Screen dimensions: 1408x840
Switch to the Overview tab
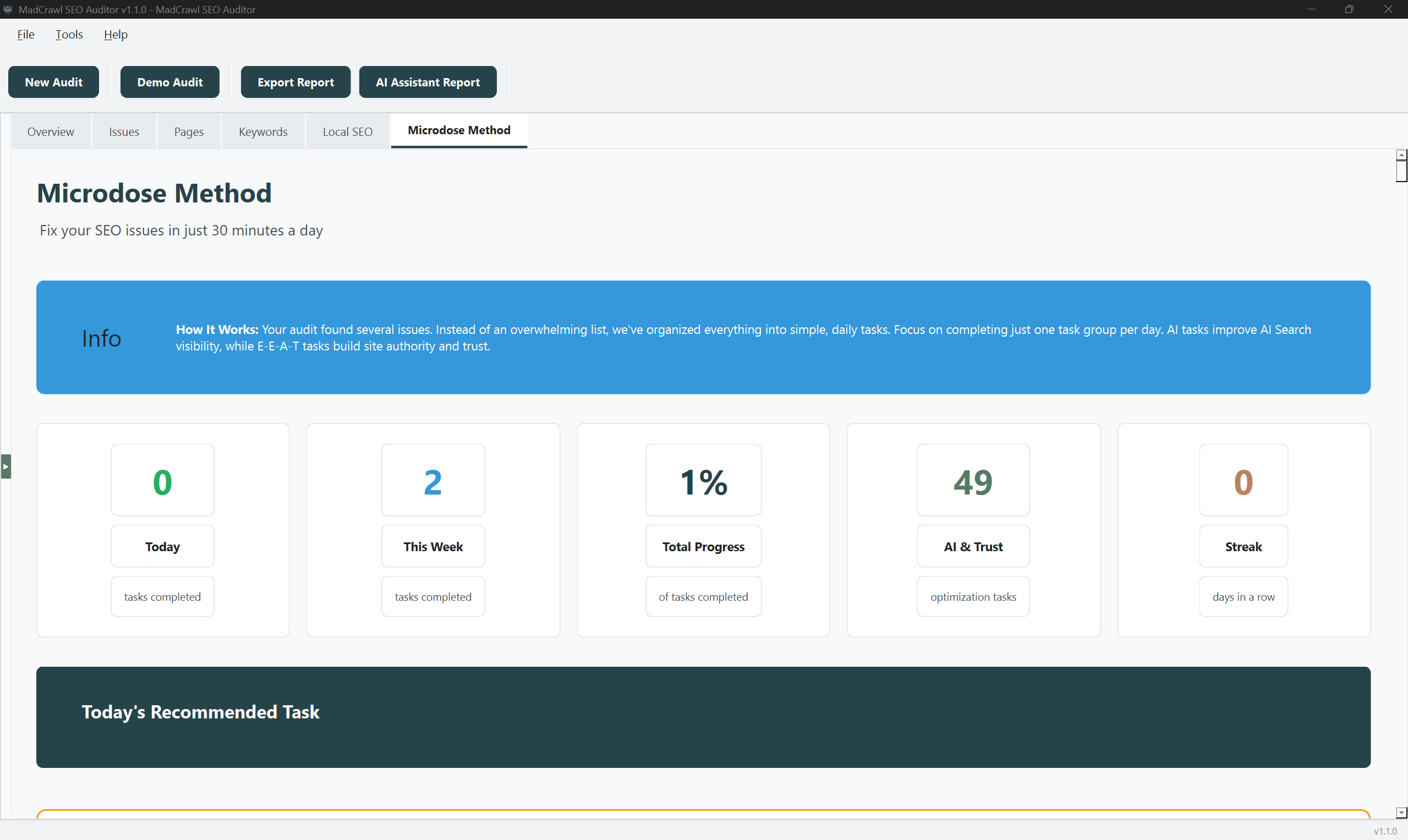click(x=51, y=132)
